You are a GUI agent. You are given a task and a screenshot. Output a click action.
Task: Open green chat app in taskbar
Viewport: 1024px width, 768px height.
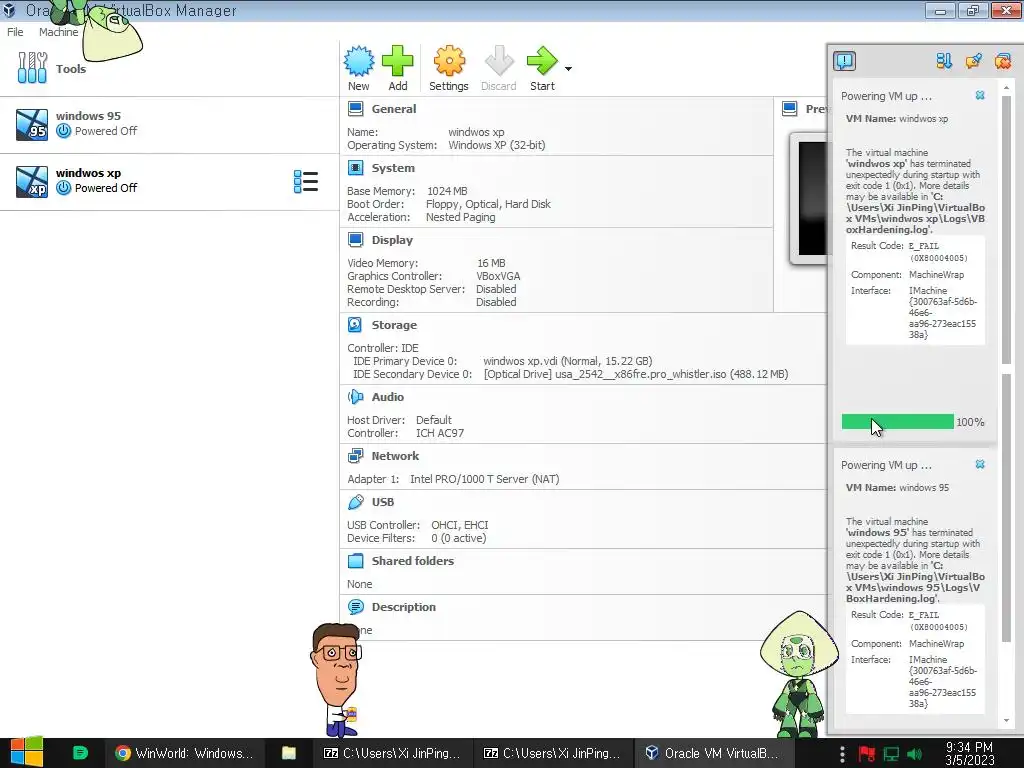pyautogui.click(x=80, y=753)
